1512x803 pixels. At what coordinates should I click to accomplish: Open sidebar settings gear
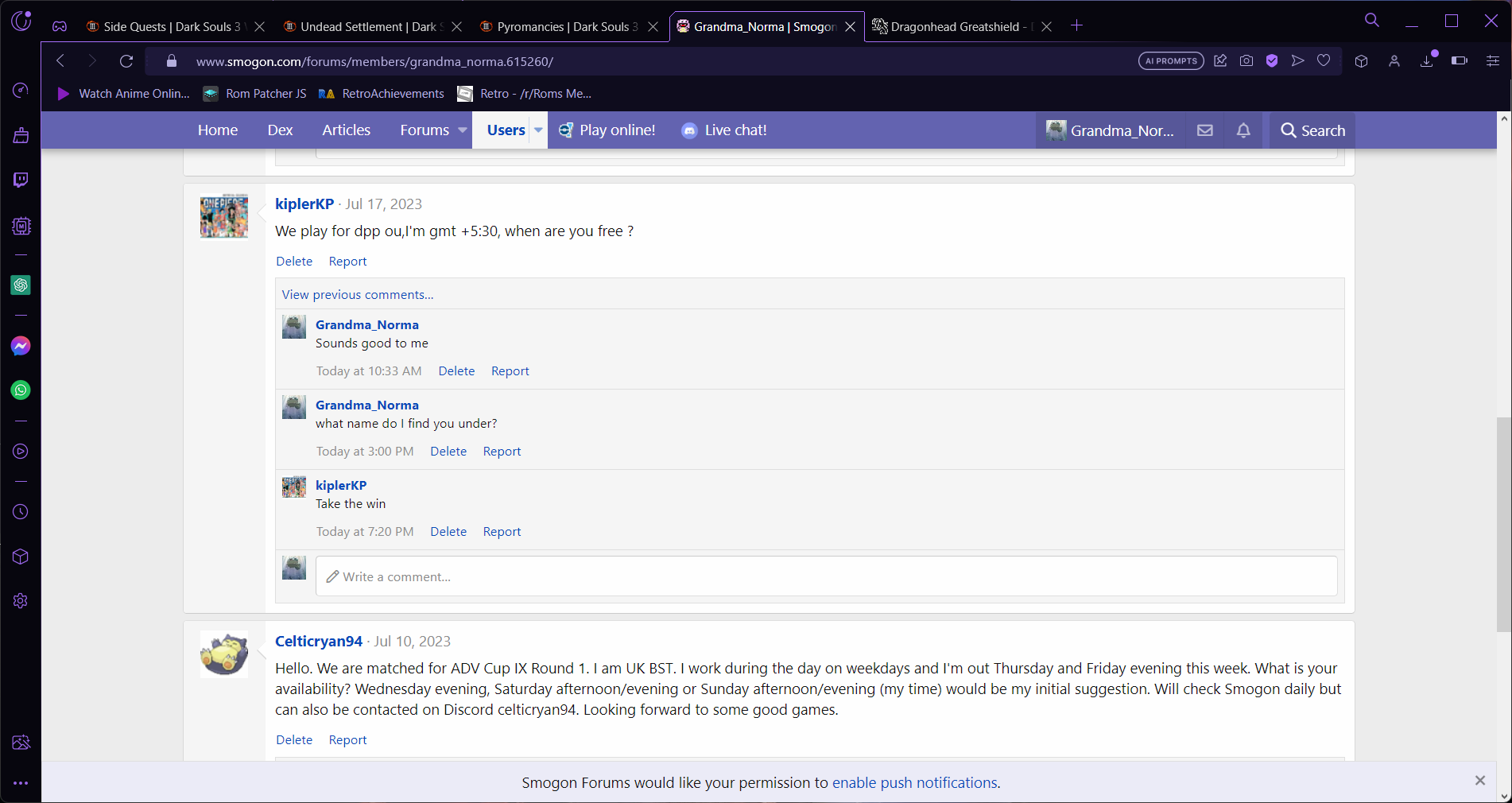coord(21,601)
